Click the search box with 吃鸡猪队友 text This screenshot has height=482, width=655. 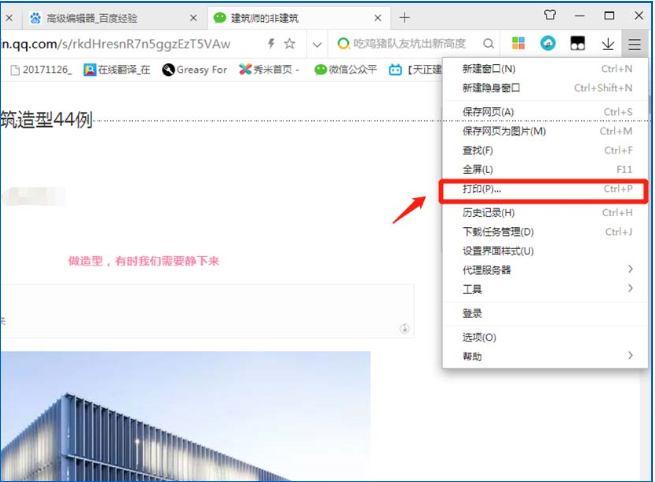(409, 43)
